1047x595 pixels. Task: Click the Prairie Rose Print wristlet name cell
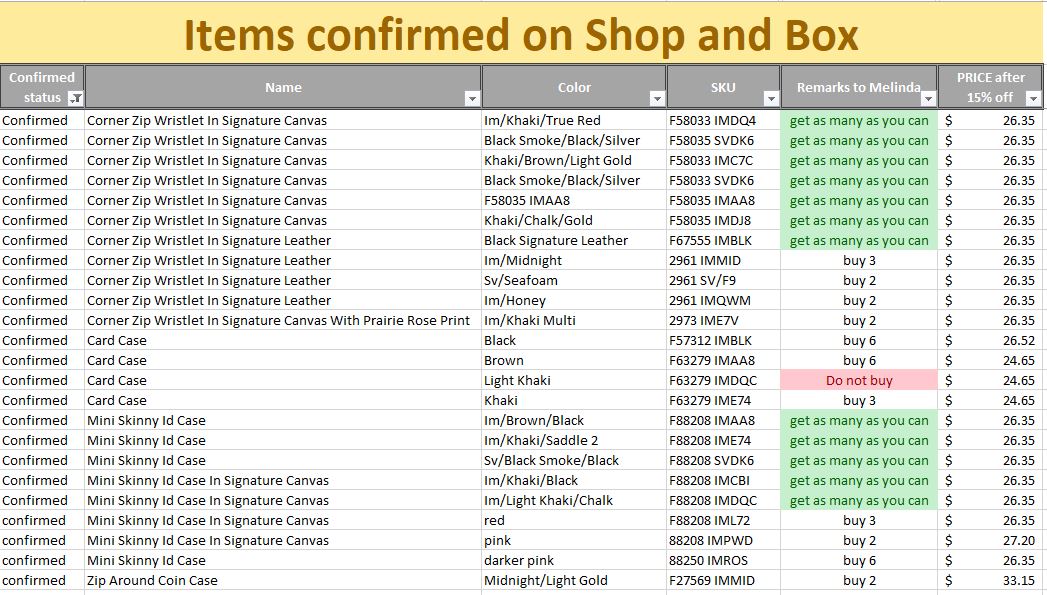click(x=278, y=320)
